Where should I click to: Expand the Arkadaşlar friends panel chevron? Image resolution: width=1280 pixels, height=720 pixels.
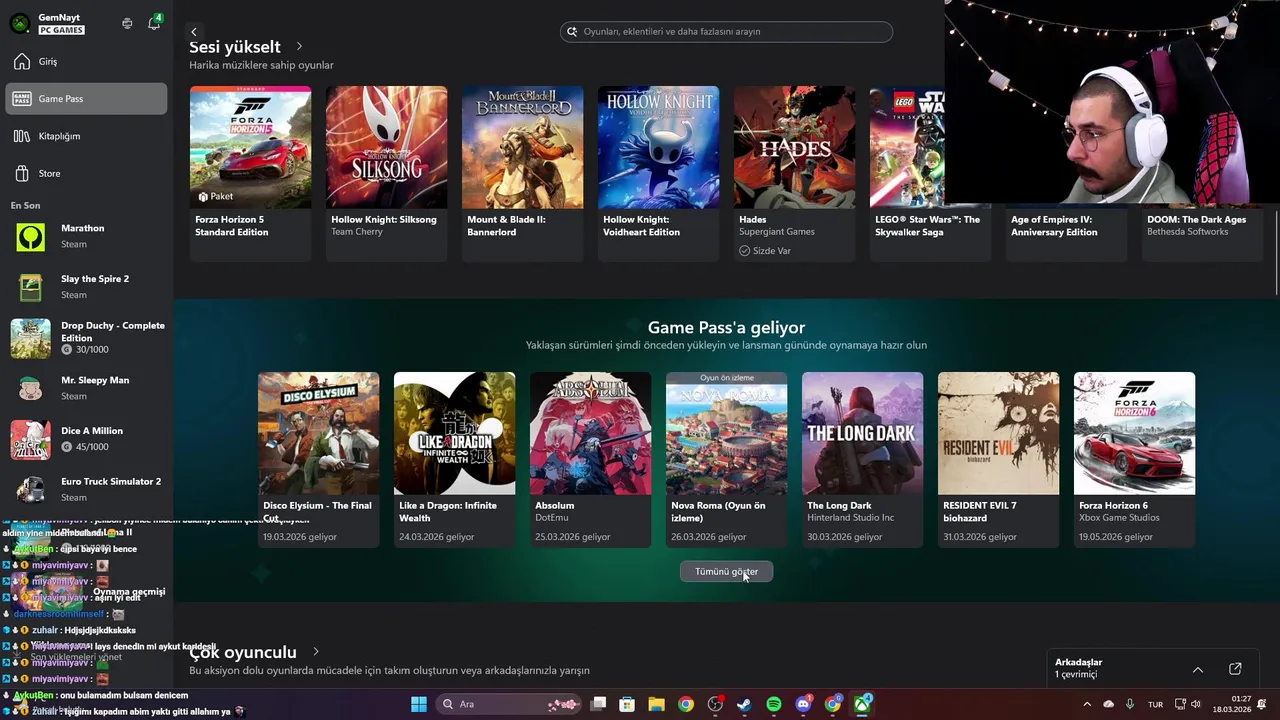click(x=1198, y=669)
